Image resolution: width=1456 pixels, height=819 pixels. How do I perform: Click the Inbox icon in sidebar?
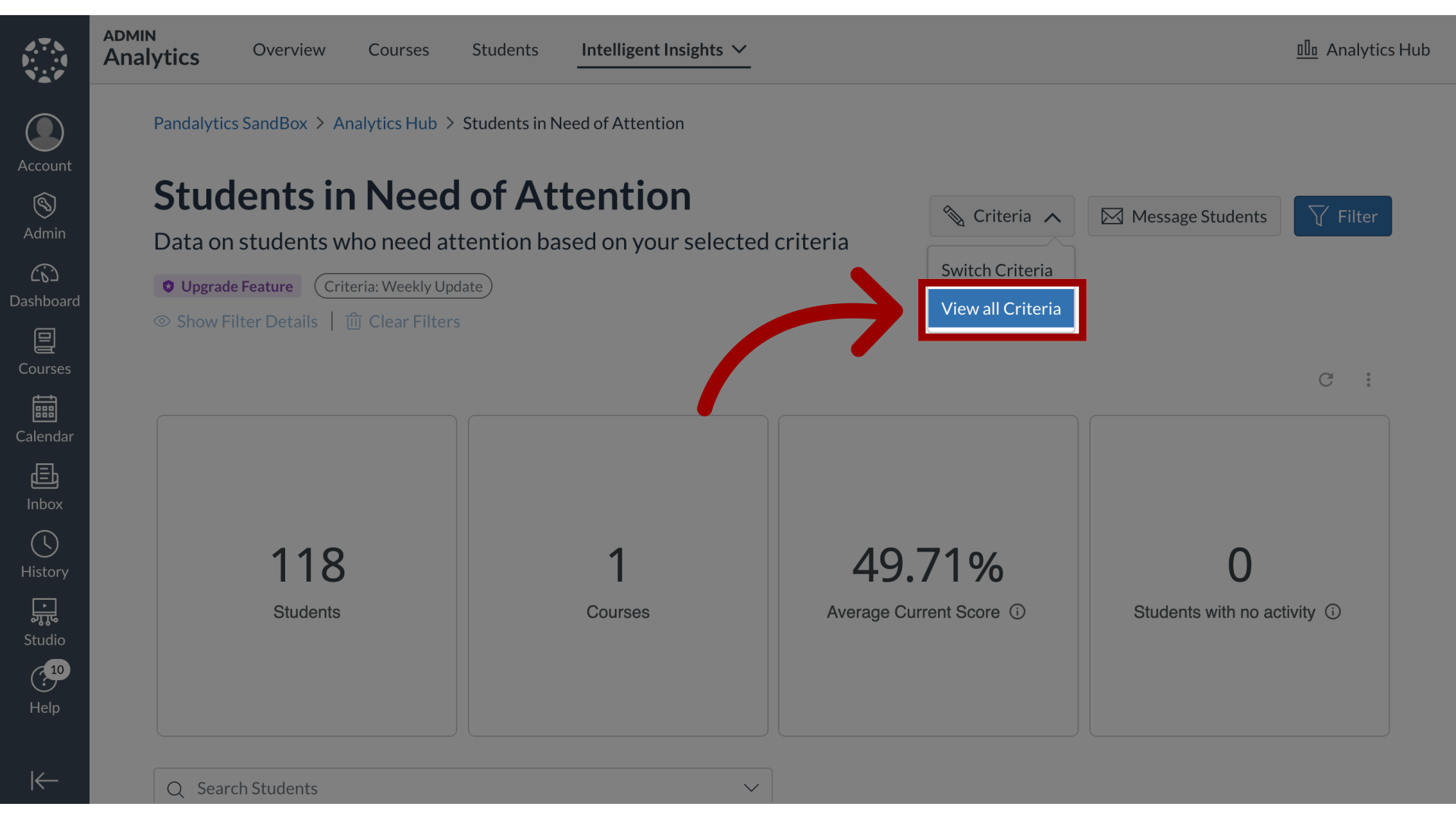click(x=45, y=487)
